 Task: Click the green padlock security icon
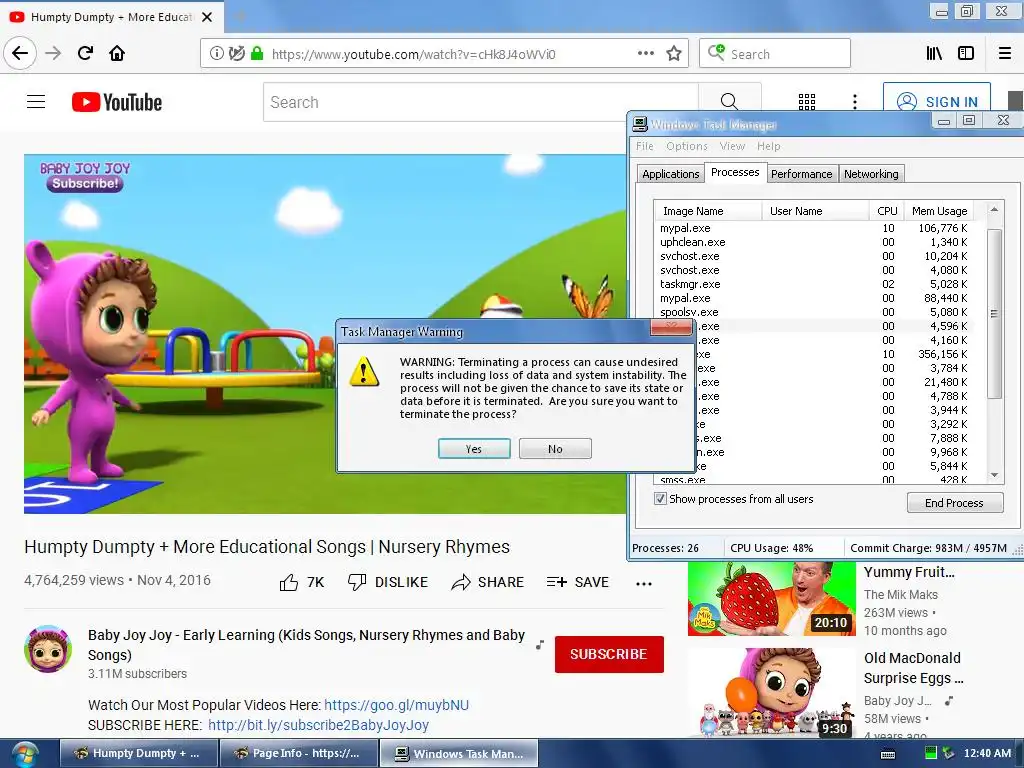point(257,54)
